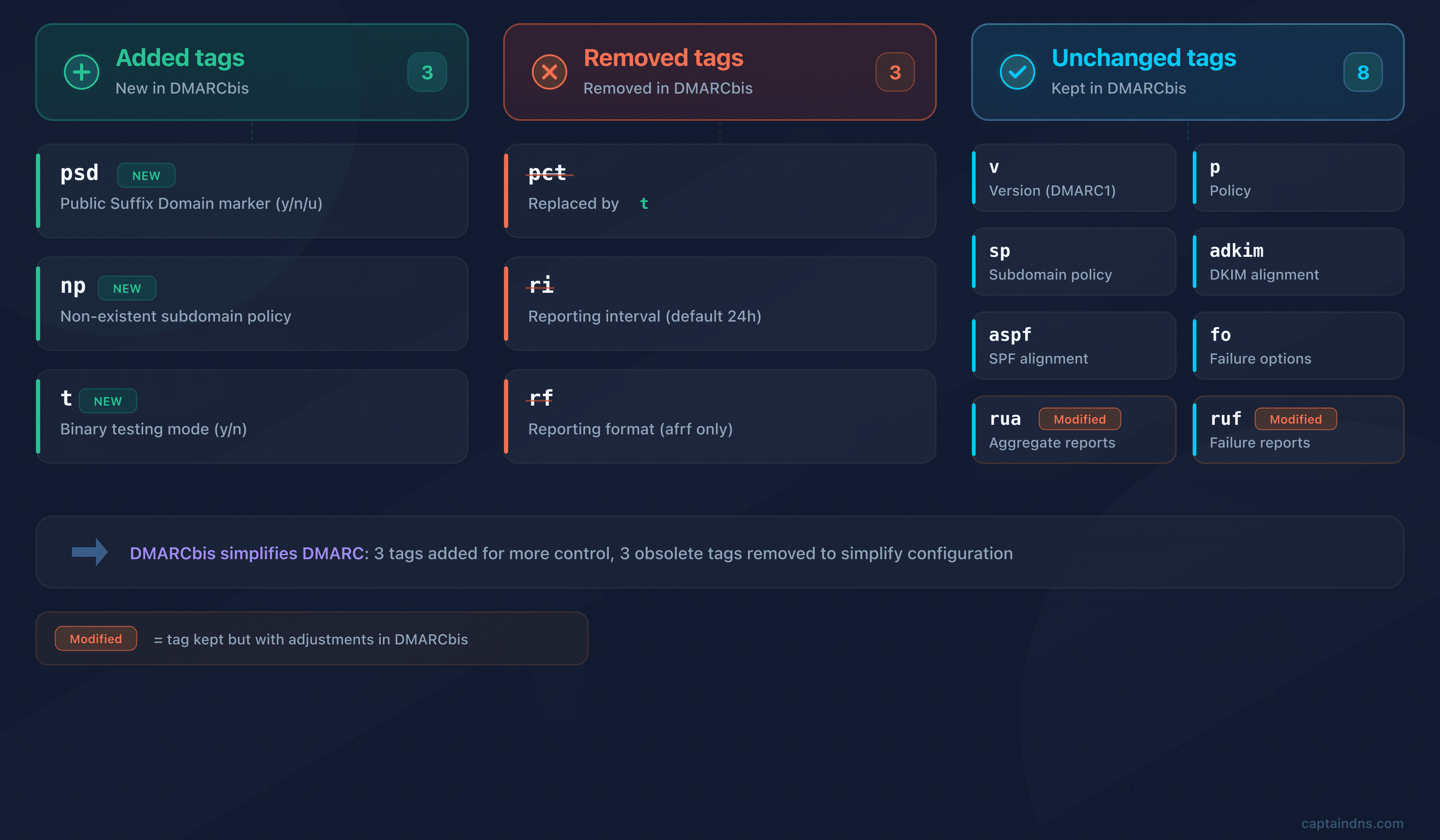Select the v Version (DMARC1) card
Screen dimensions: 1440x840
(1074, 178)
